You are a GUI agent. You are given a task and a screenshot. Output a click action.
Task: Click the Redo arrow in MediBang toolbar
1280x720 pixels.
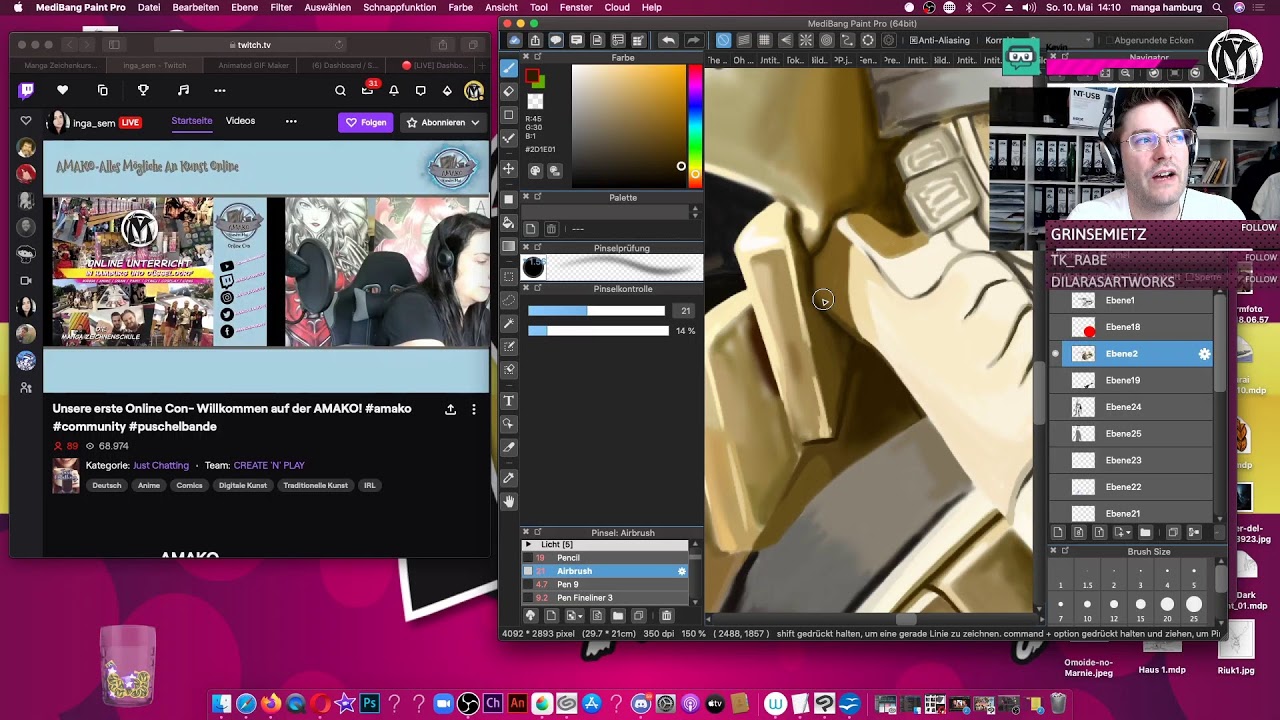(x=692, y=40)
